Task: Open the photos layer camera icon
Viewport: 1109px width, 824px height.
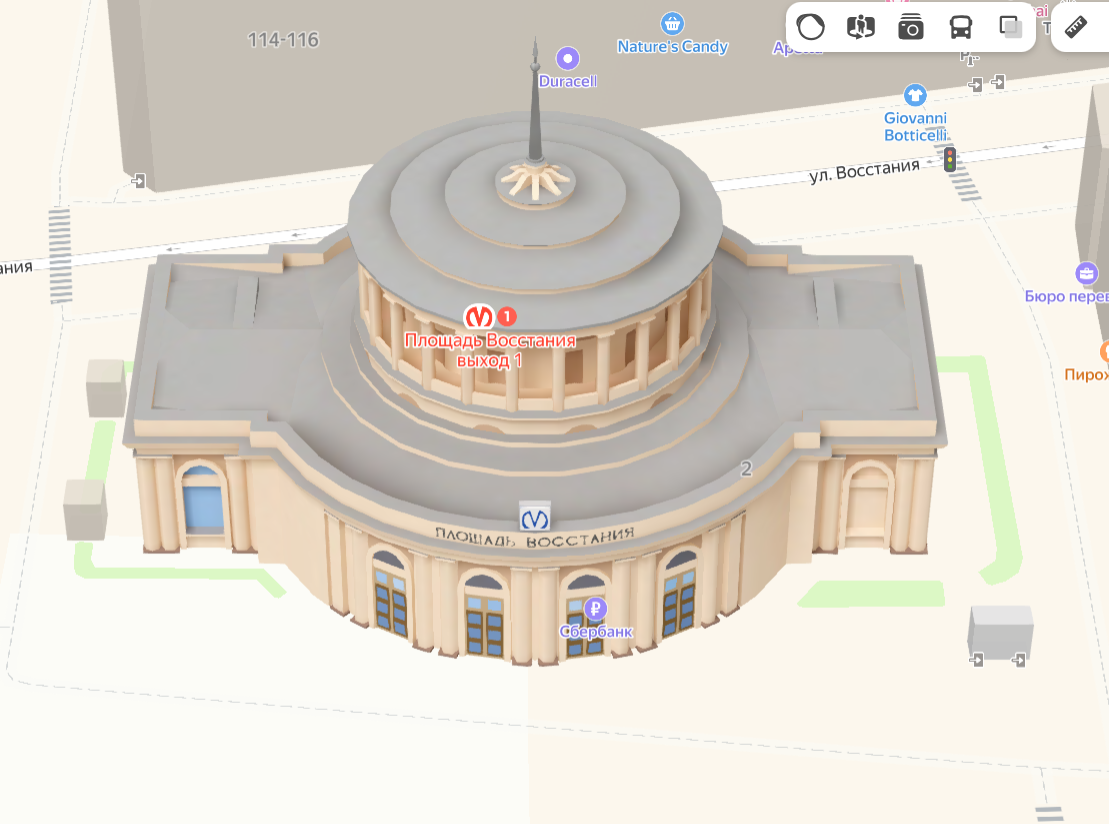Action: coord(911,28)
